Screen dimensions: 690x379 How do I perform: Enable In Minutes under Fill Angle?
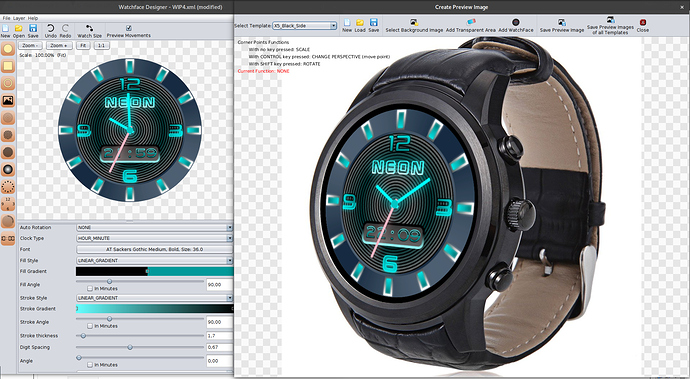[x=90, y=289]
